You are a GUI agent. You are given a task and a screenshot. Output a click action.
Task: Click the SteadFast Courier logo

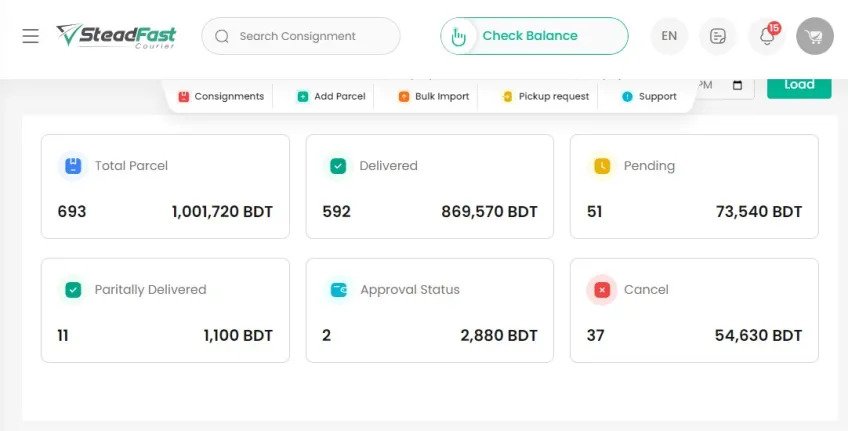click(x=116, y=36)
